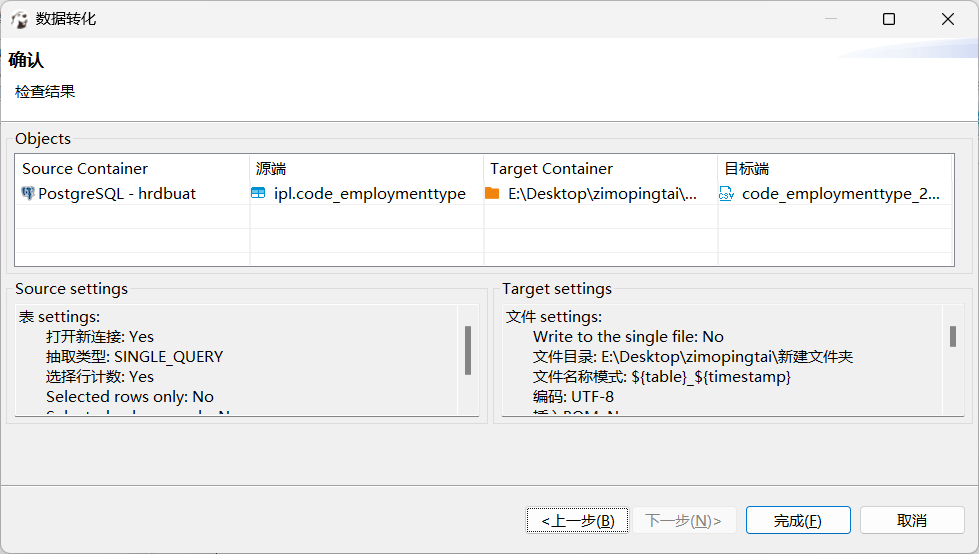The image size is (979, 554).
Task: Click the orange folder icon
Action: pyautogui.click(x=492, y=193)
